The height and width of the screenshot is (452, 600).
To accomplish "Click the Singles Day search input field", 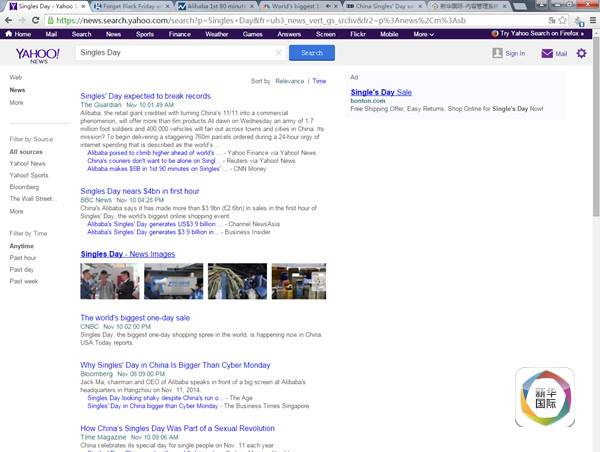I will click(175, 53).
